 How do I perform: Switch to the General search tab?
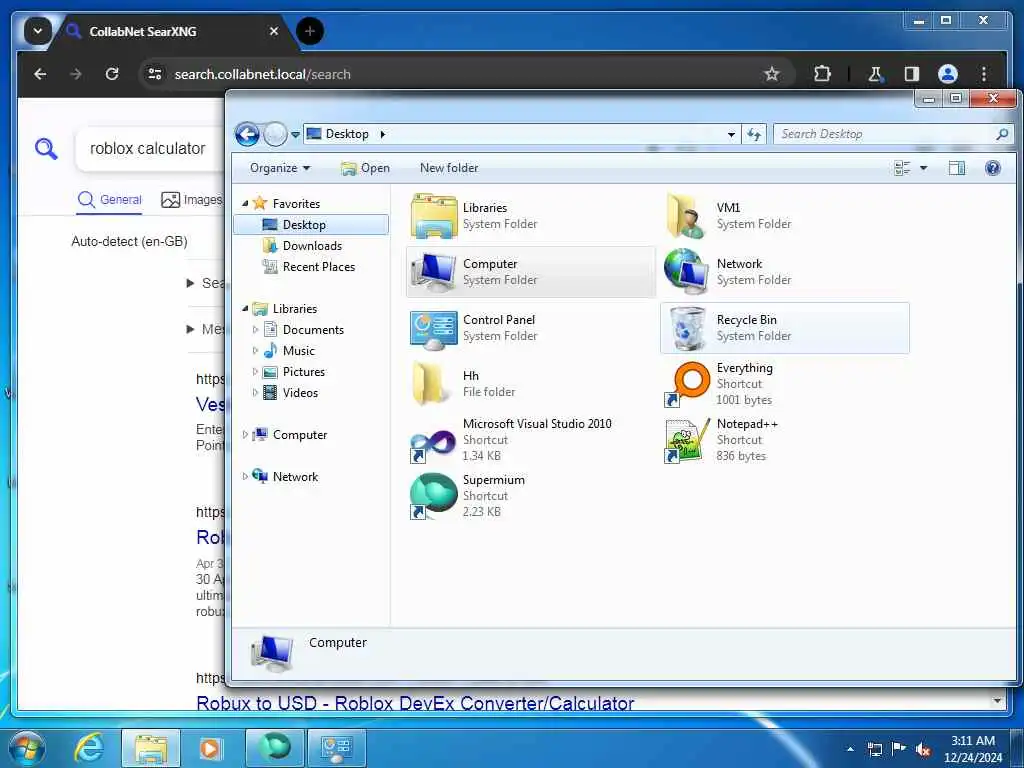click(x=109, y=200)
